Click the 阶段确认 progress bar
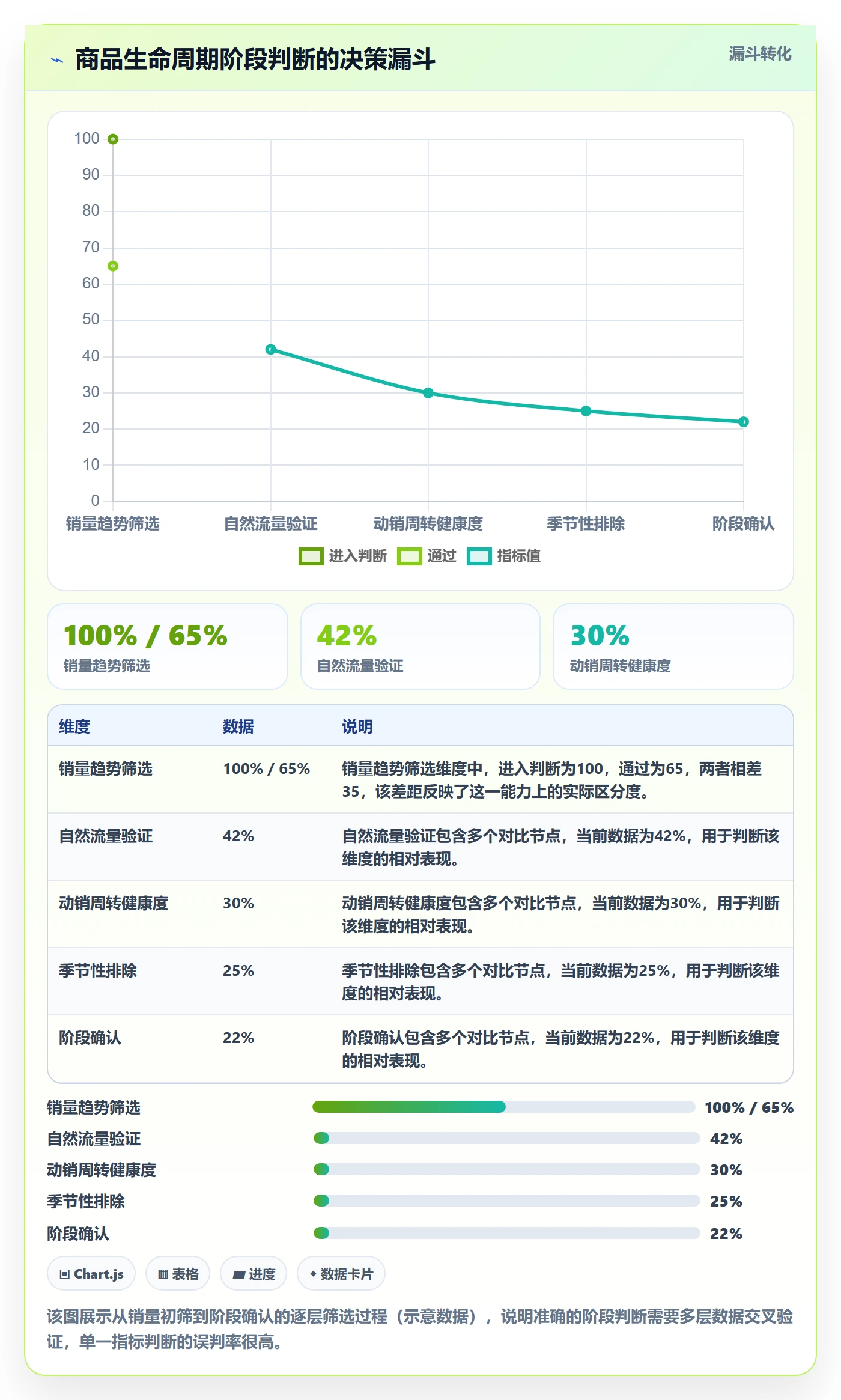841x1400 pixels. click(506, 1233)
